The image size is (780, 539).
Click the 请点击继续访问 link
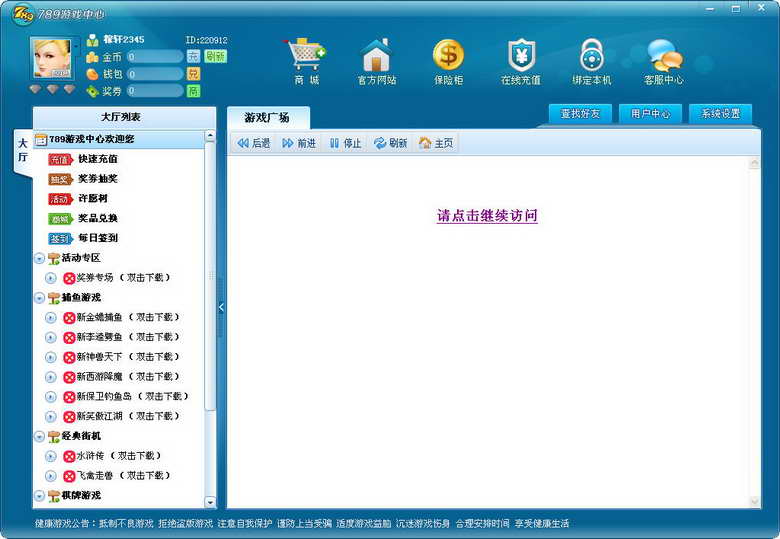(x=487, y=216)
